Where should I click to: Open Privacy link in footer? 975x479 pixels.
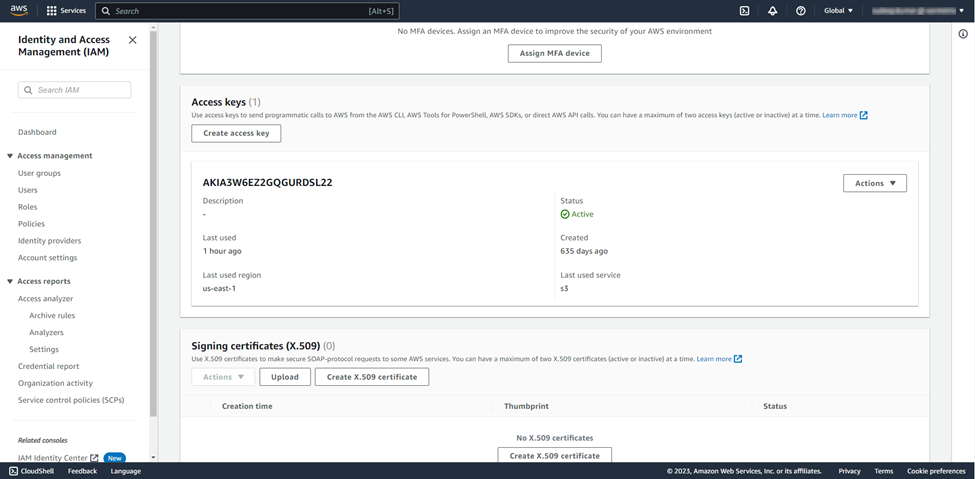pos(849,471)
